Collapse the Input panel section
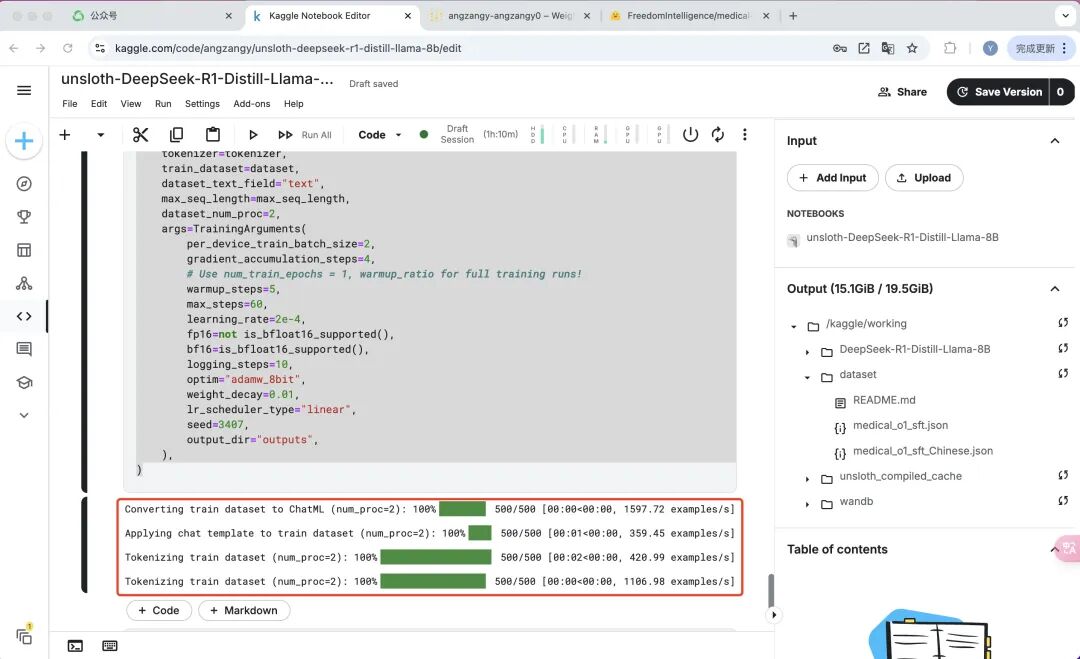Image resolution: width=1080 pixels, height=659 pixels. 1055,141
